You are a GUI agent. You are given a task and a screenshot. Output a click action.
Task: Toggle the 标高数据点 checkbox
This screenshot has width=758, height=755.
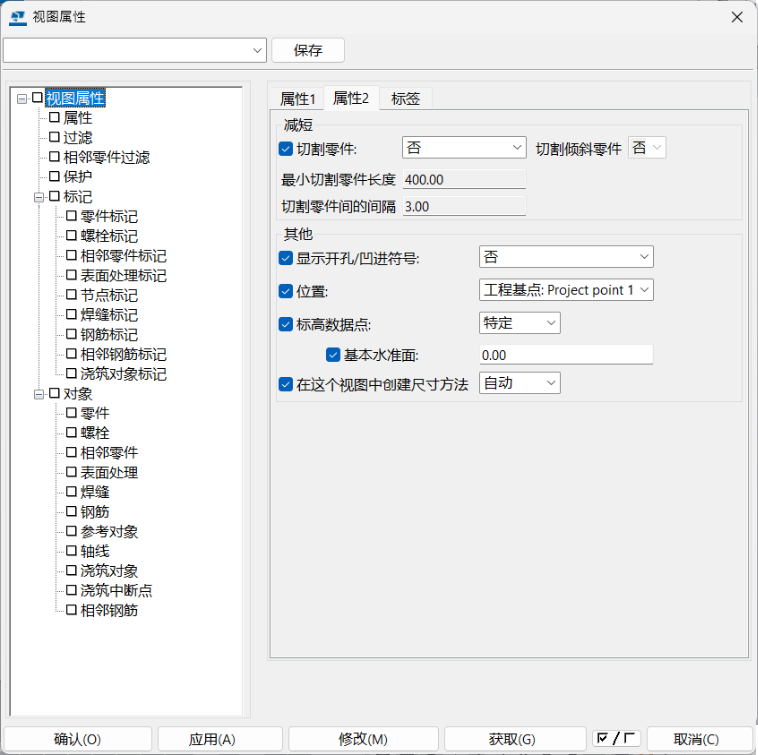[x=286, y=324]
